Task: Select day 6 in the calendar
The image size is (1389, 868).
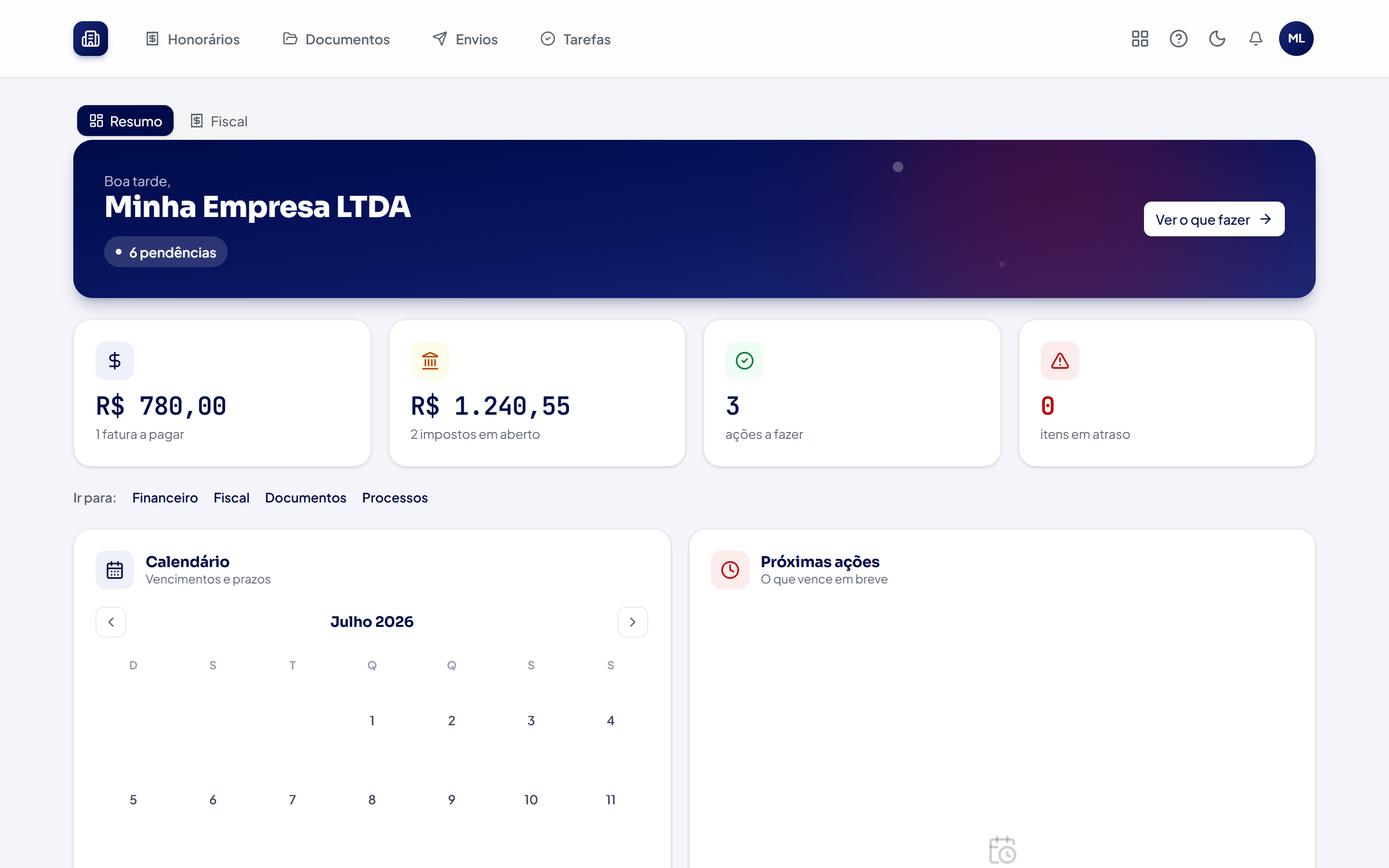Action: [213, 800]
